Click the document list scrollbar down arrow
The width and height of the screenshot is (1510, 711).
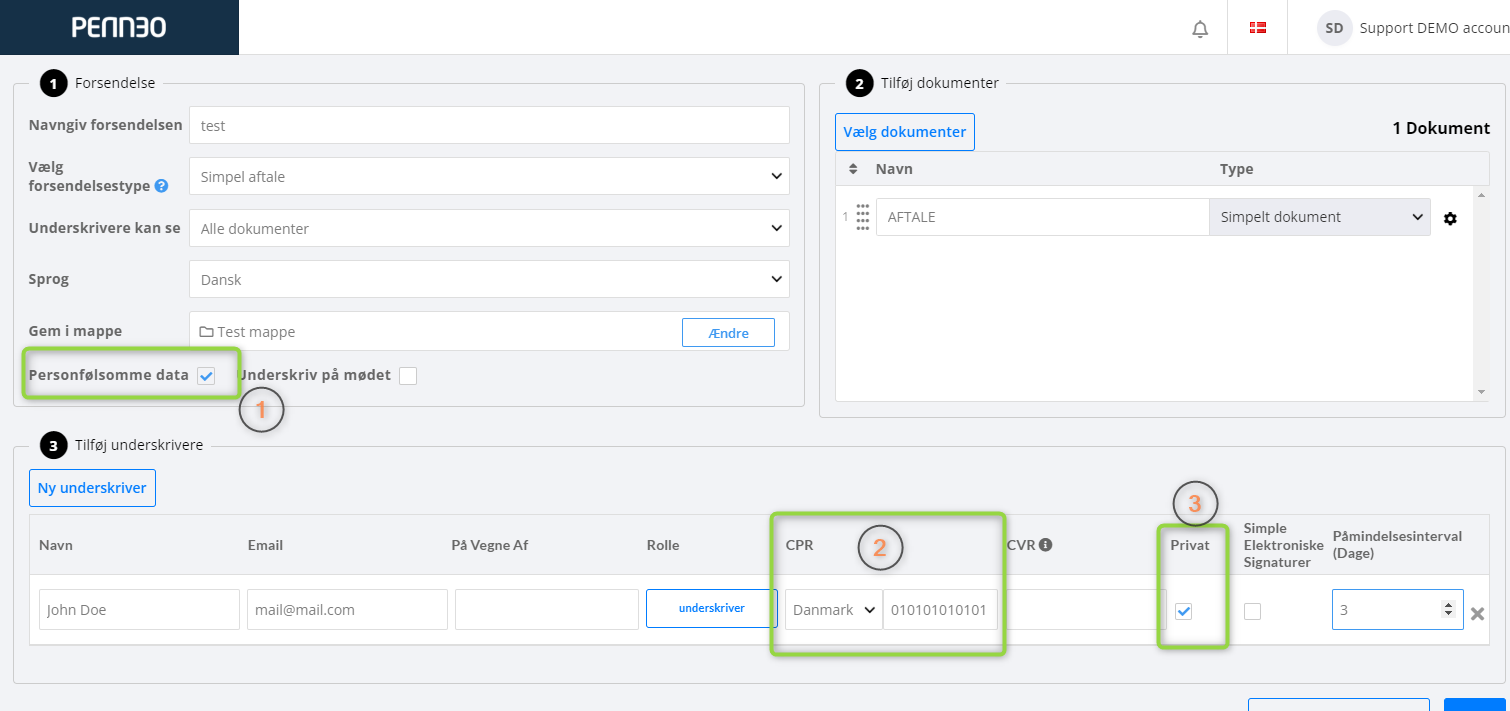point(1482,393)
